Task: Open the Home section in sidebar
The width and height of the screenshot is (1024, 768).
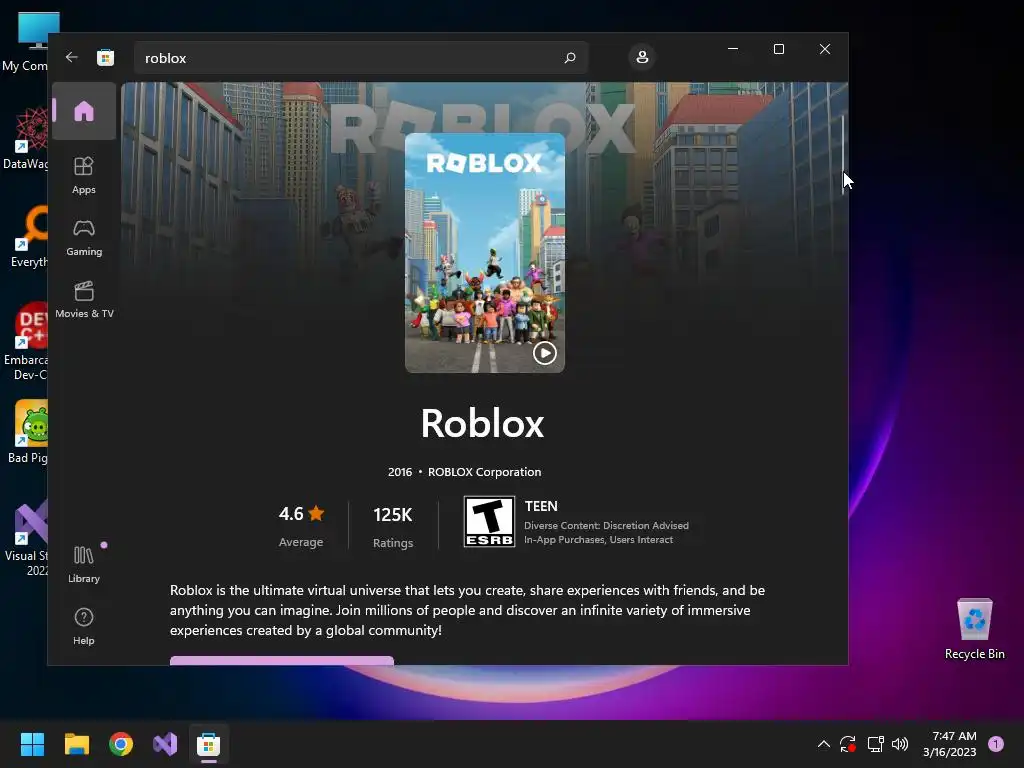Action: pyautogui.click(x=84, y=111)
